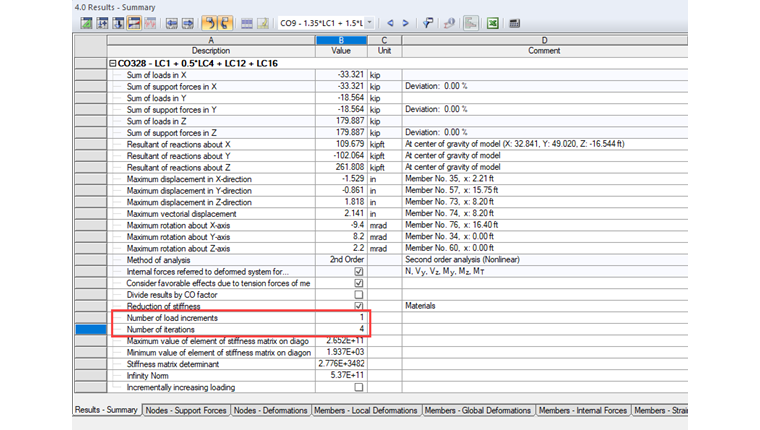Open the Nodes - Deformations tab
The image size is (760, 430).
pos(270,410)
